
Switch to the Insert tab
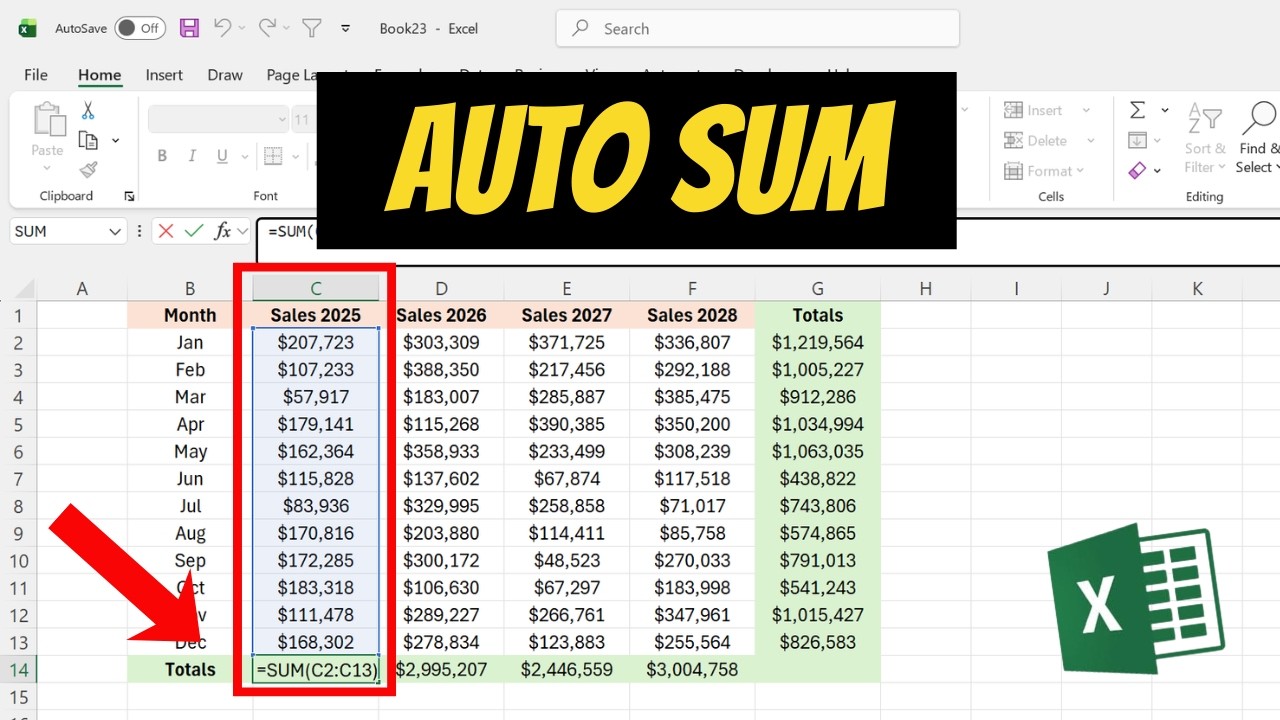click(164, 75)
